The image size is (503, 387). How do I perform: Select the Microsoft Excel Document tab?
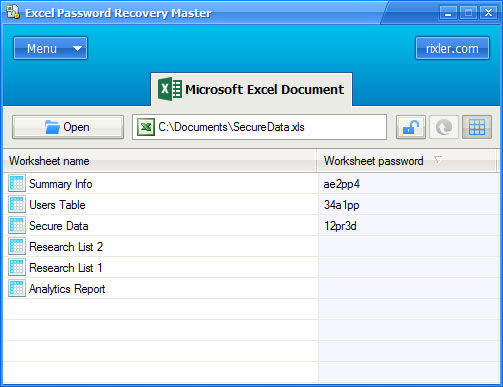(251, 89)
